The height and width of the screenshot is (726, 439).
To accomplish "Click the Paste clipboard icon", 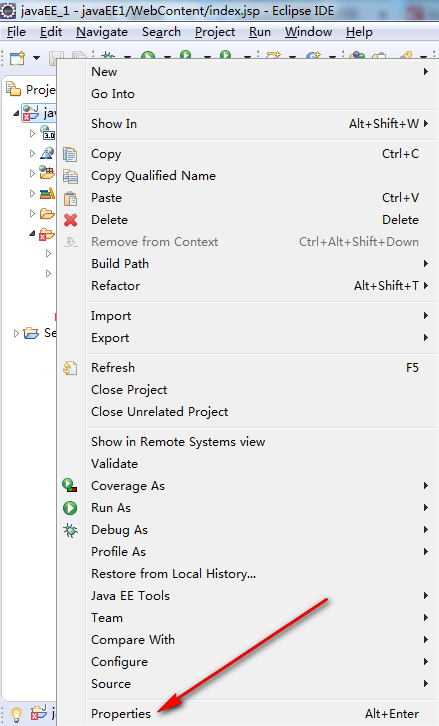I will 70,198.
